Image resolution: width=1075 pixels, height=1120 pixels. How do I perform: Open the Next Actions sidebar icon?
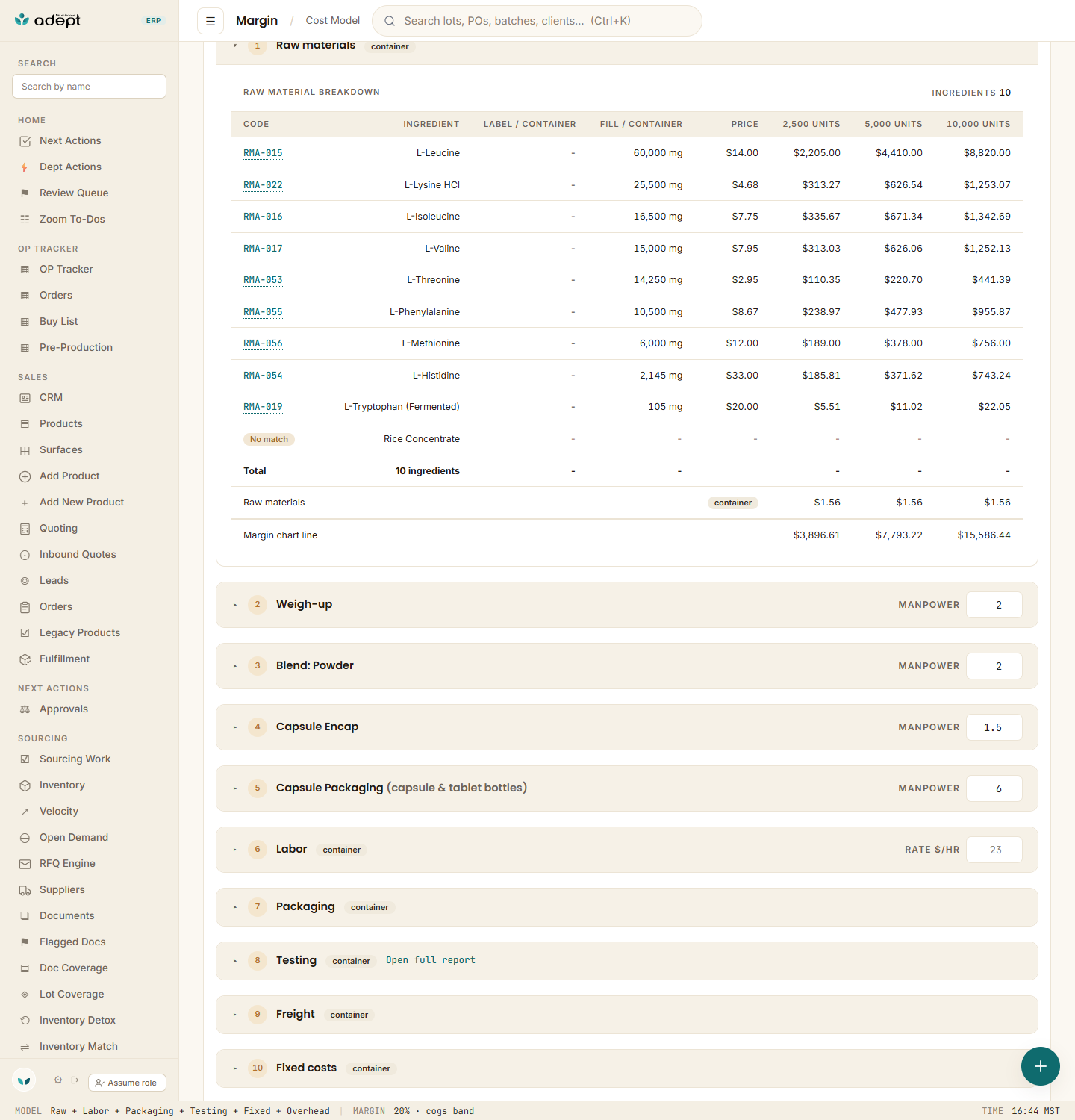pos(25,141)
